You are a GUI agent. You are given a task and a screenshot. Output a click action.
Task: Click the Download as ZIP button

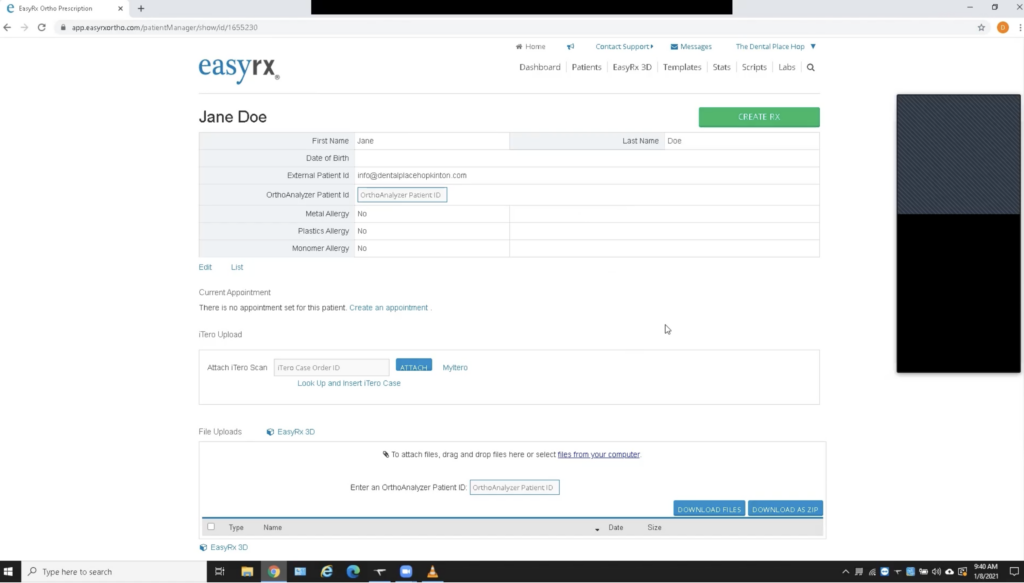click(785, 509)
